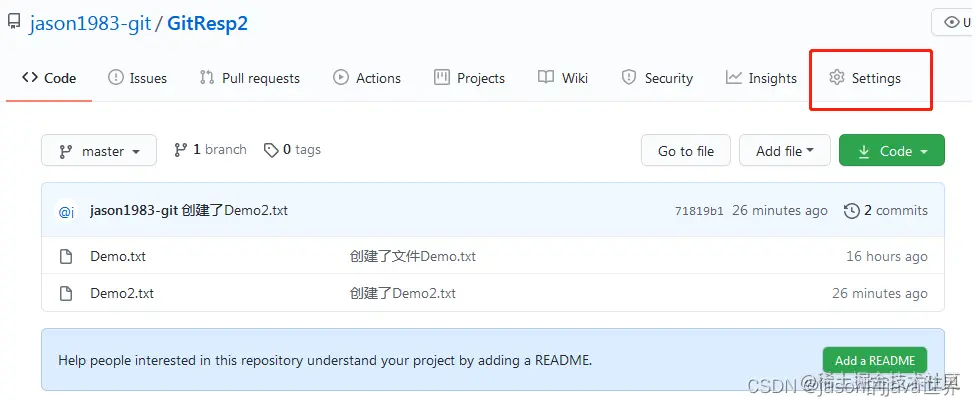The height and width of the screenshot is (406, 975).
Task: Click the Add a README button
Action: point(875,361)
